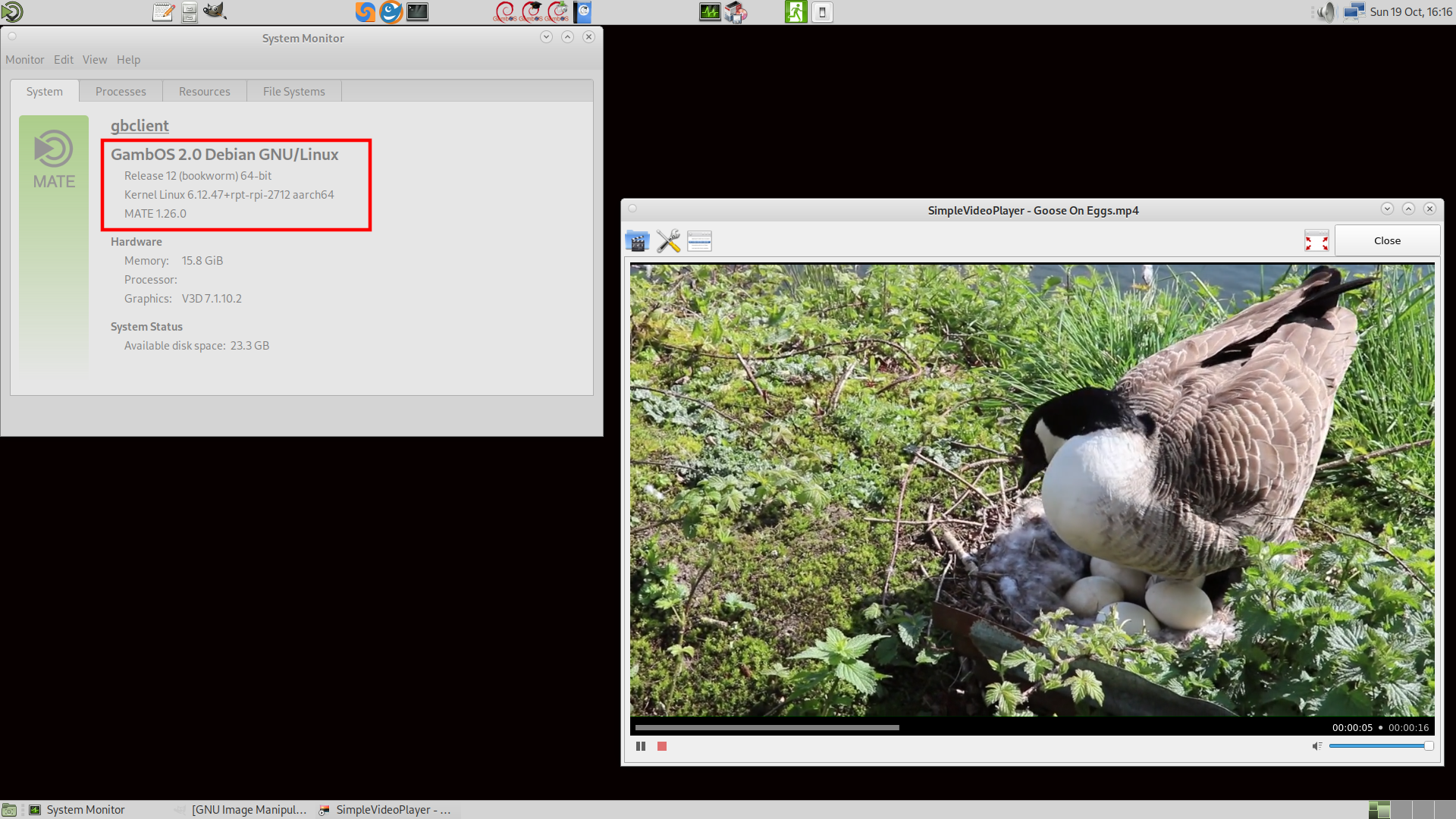Select SimpleVideoPlayer in the taskbar

click(x=385, y=809)
